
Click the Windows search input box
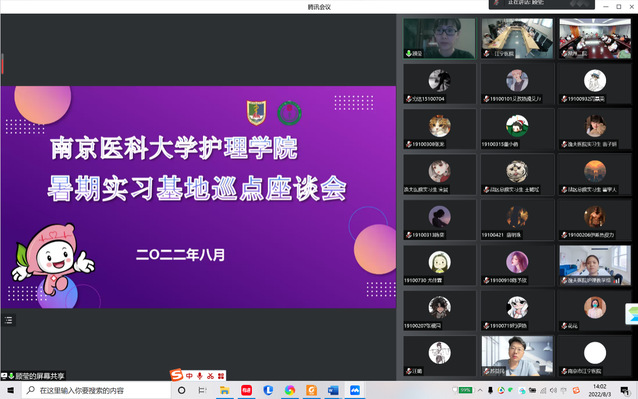tap(96, 390)
